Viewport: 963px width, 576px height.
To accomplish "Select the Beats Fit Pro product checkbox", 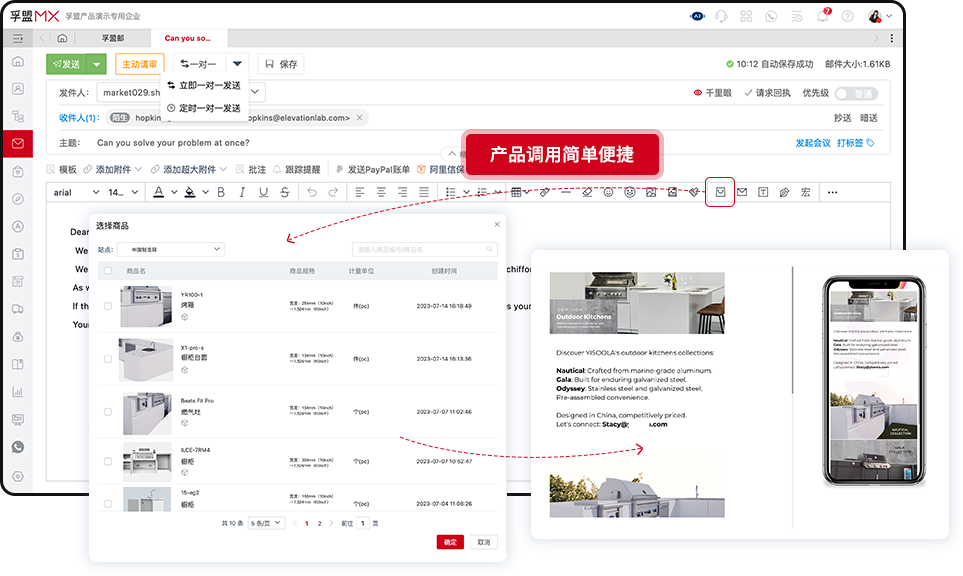I will 108,411.
